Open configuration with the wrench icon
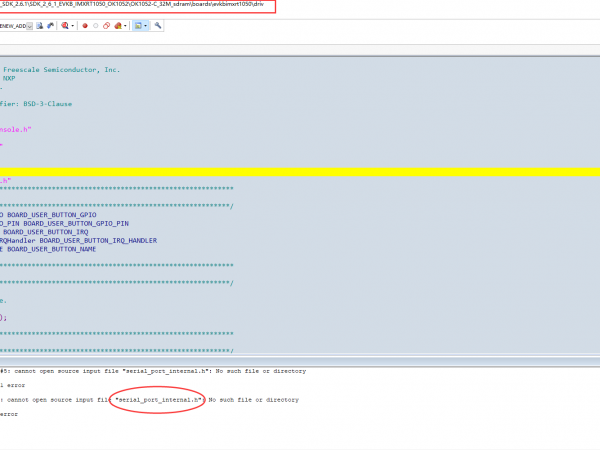This screenshot has height=450, width=600. [158, 26]
